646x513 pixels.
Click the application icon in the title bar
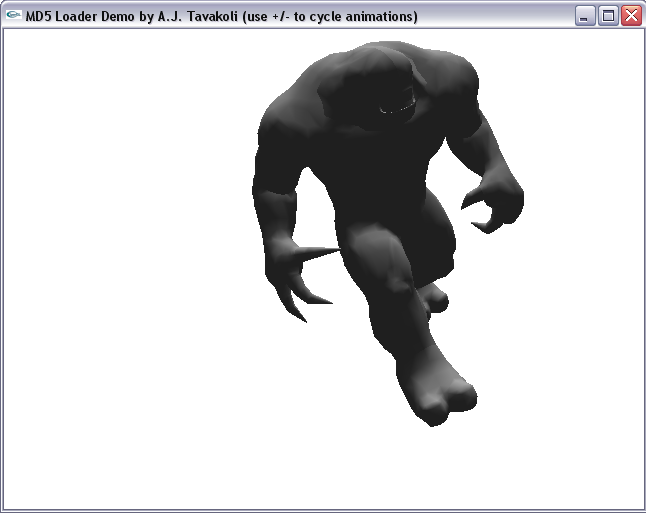click(x=14, y=15)
